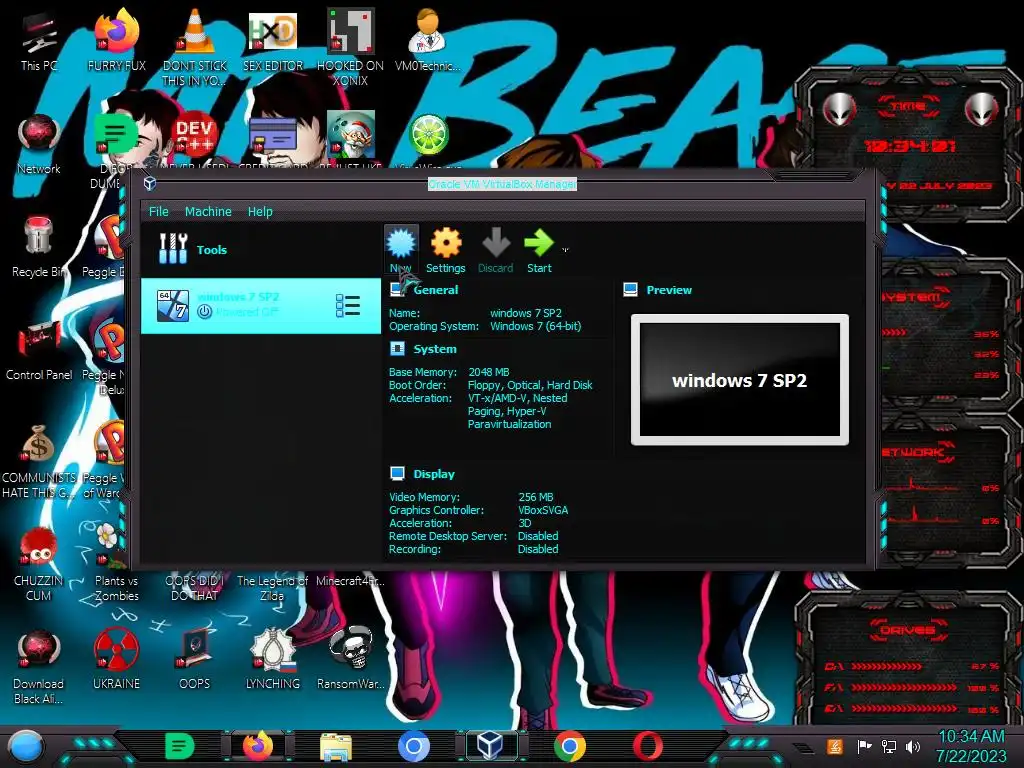Open the Help menu

260,212
